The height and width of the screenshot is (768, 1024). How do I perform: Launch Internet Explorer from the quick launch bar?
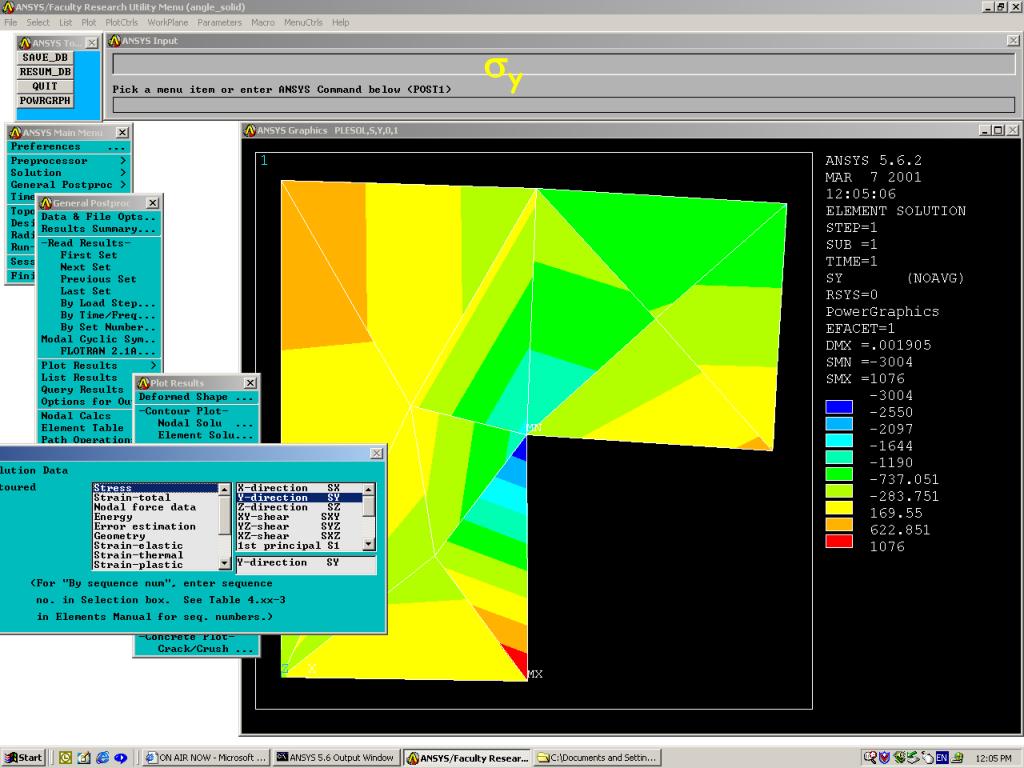coord(103,758)
